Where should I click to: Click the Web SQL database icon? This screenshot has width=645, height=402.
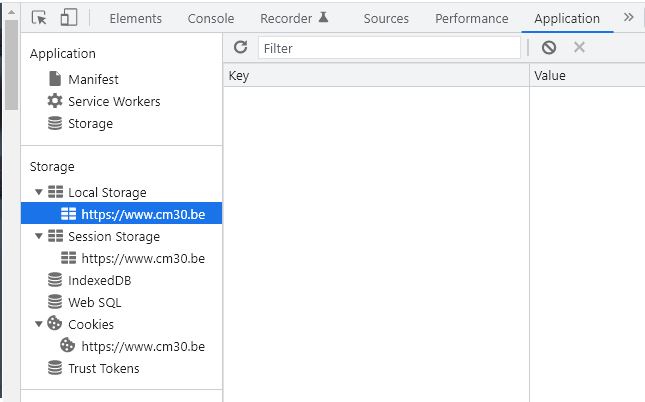(x=55, y=302)
